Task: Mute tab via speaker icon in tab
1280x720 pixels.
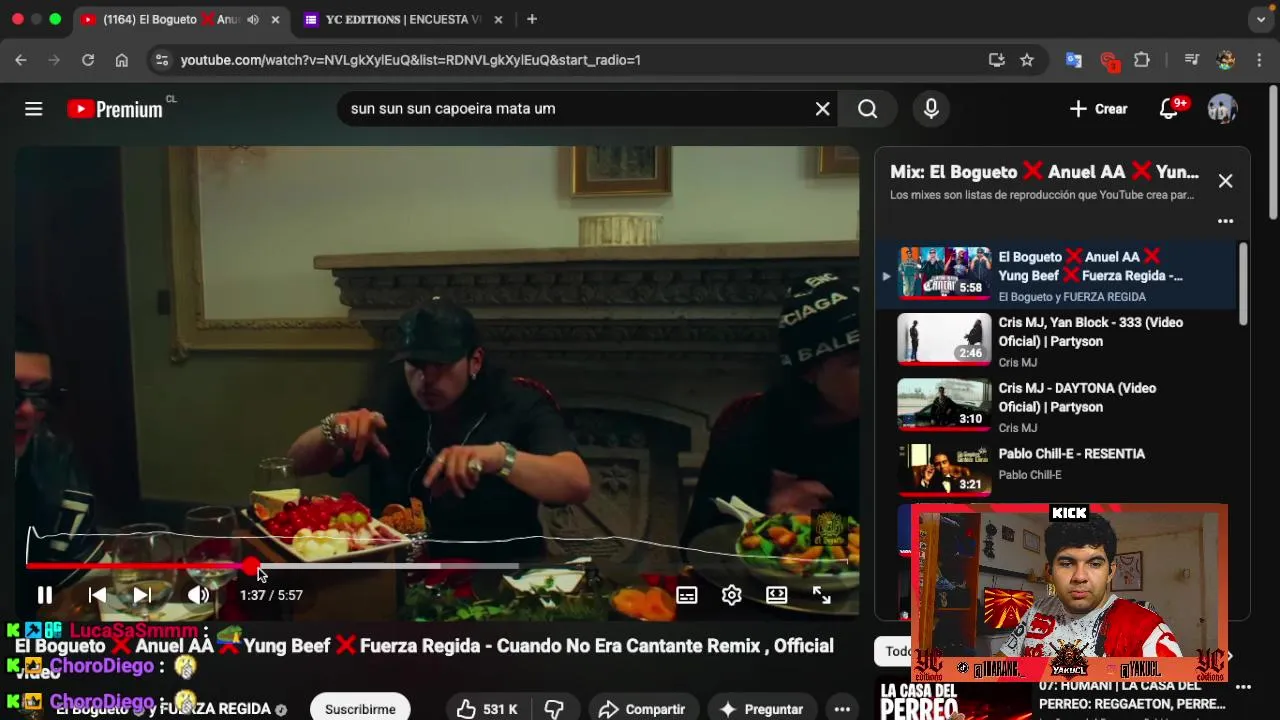Action: click(253, 19)
